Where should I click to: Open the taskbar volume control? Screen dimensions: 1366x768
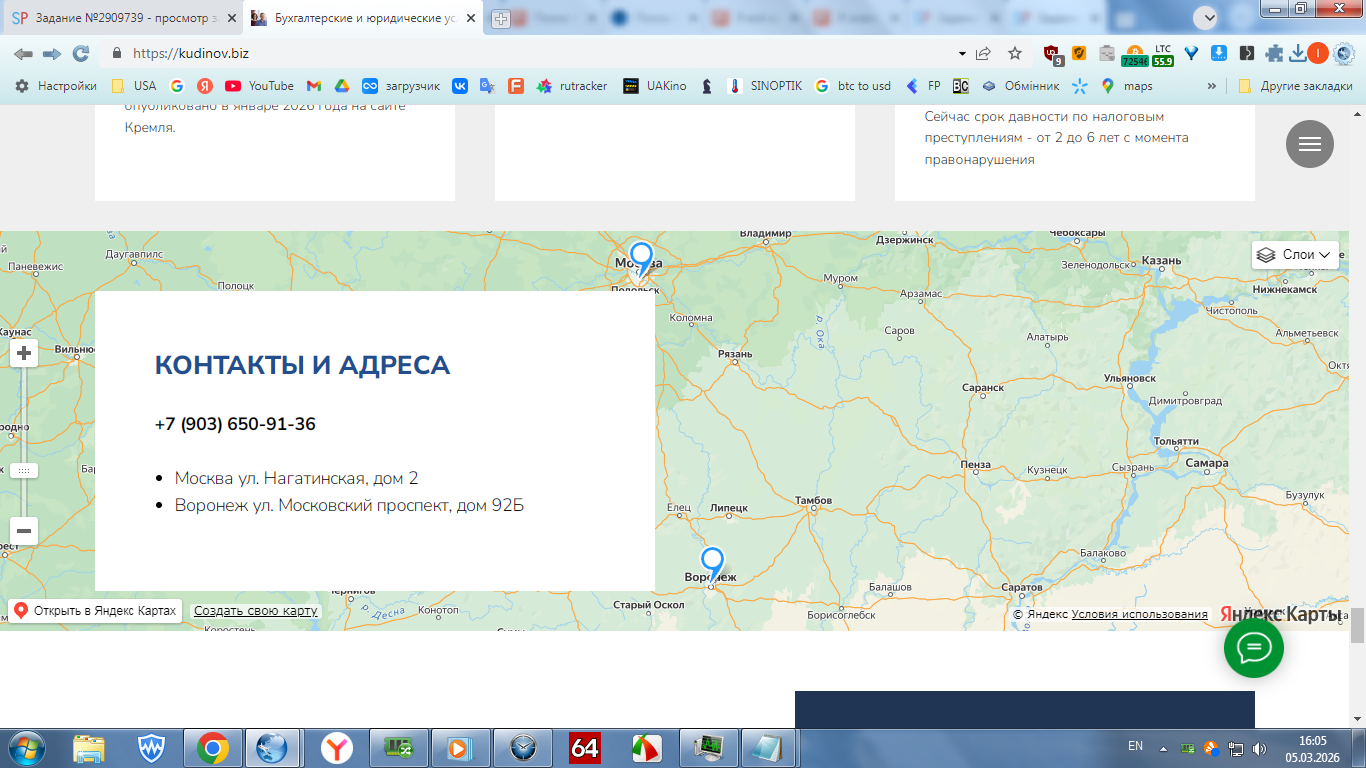[1259, 748]
